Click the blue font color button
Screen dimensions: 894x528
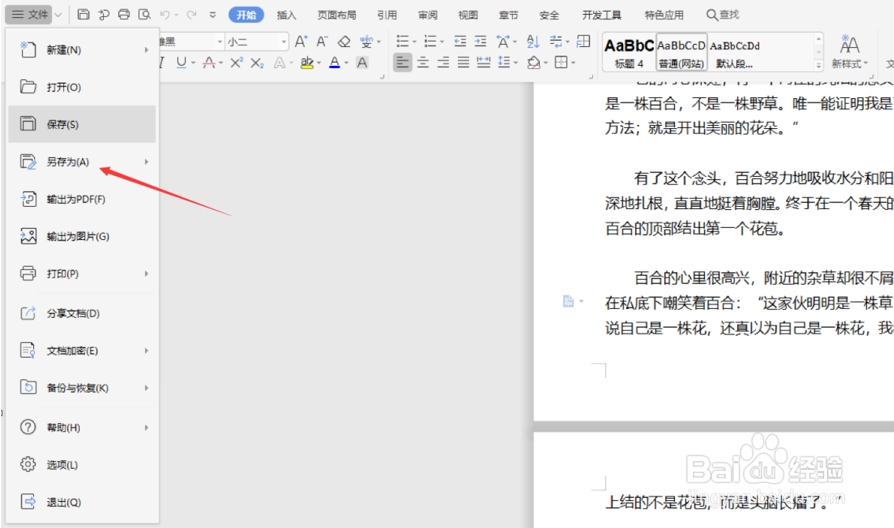click(x=335, y=63)
